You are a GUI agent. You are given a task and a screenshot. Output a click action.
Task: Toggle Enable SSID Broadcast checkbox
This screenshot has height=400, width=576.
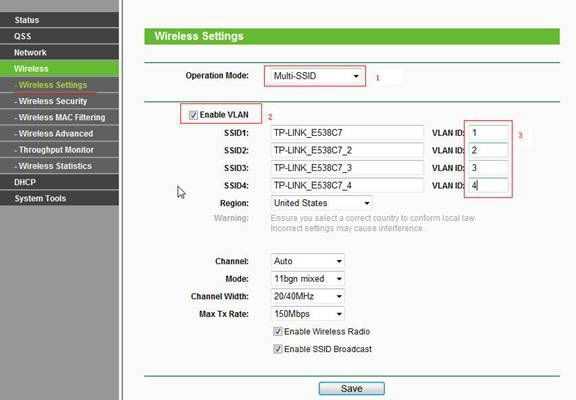click(x=278, y=349)
